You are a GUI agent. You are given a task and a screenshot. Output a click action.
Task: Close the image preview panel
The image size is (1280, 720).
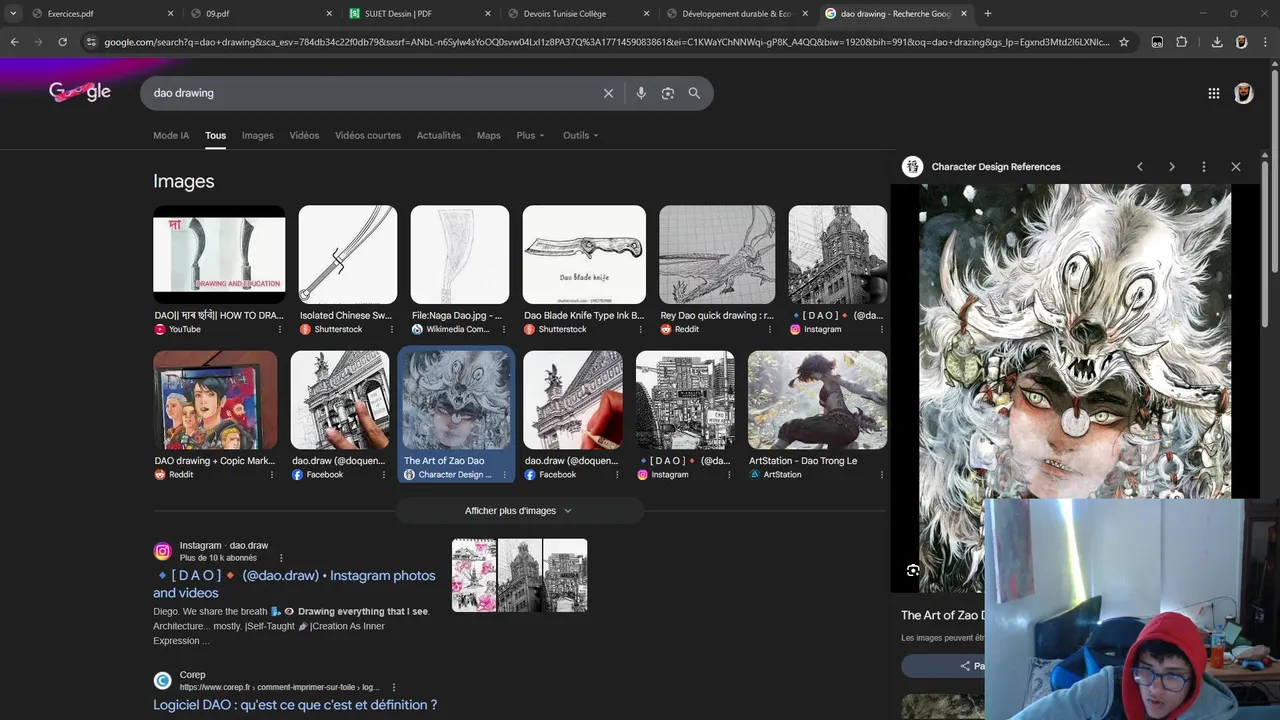(x=1236, y=167)
